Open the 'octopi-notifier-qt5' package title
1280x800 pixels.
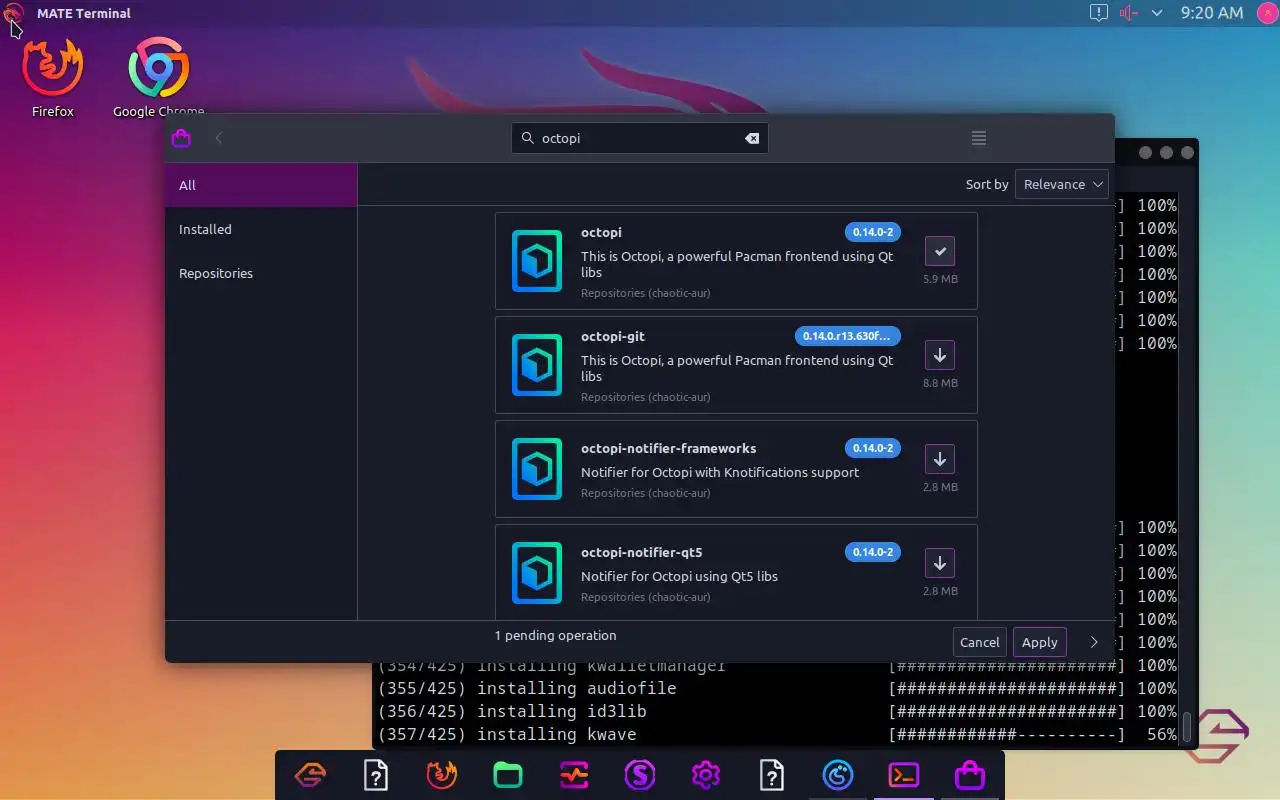coord(642,552)
